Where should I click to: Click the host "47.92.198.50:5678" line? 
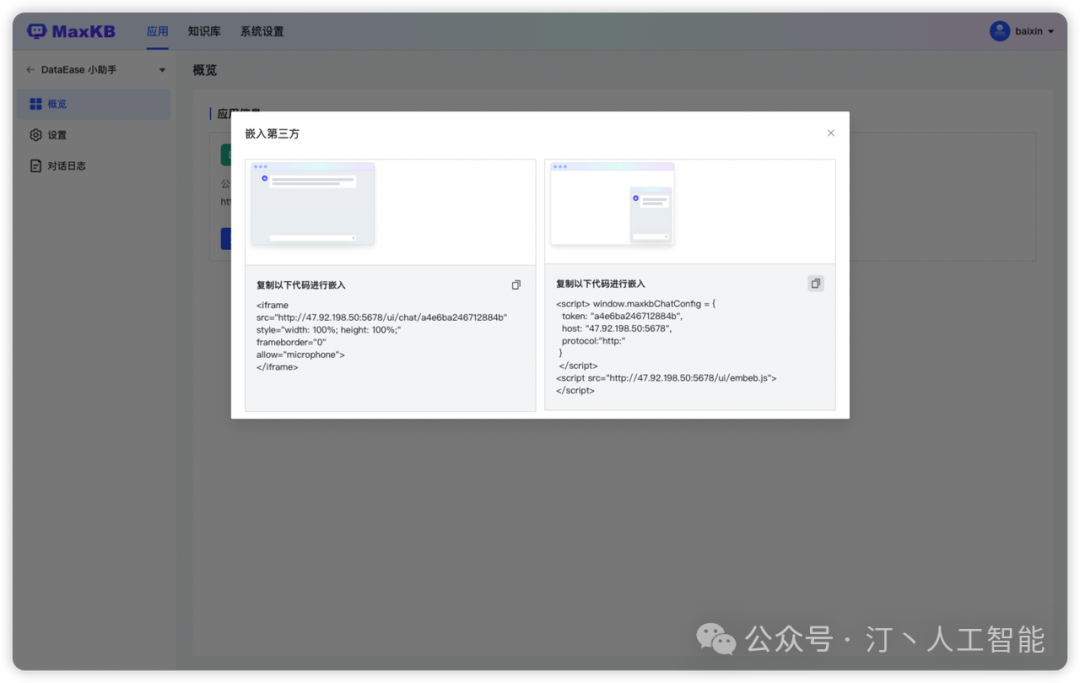pyautogui.click(x=616, y=328)
